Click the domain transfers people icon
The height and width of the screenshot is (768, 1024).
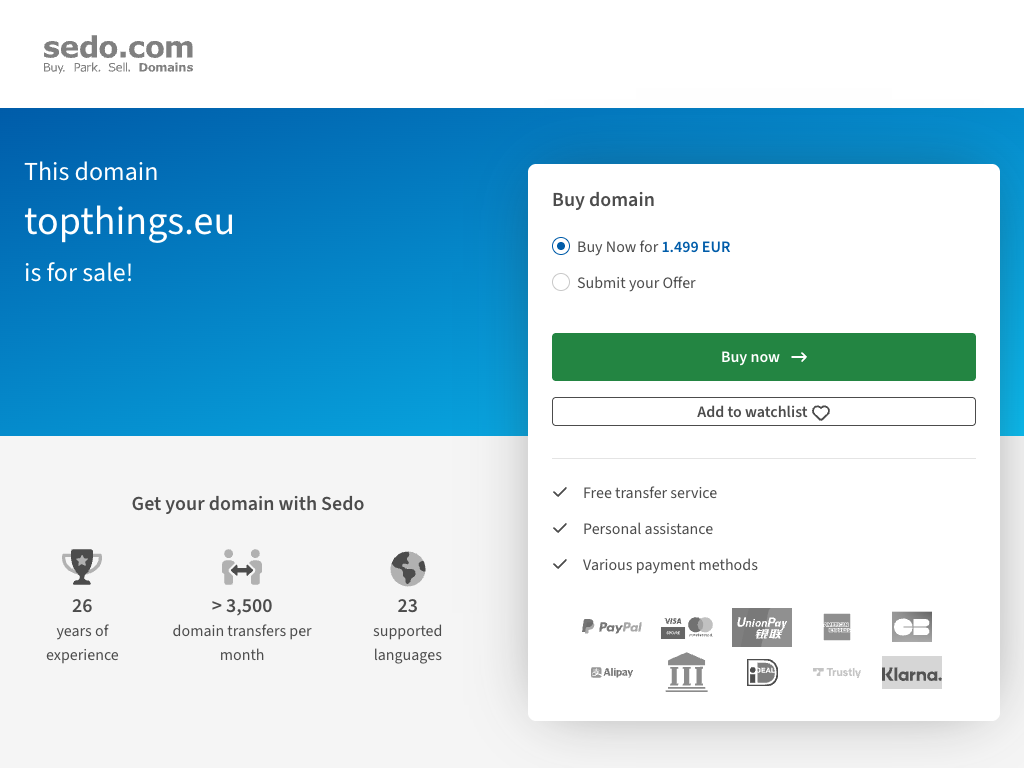click(242, 567)
